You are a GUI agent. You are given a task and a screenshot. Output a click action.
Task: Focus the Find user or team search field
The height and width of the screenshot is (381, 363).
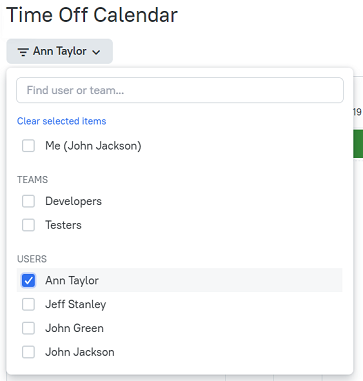180,90
